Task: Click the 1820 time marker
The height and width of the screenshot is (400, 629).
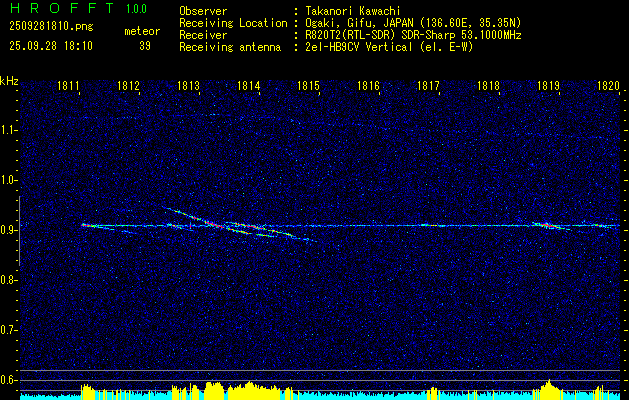Action: point(608,85)
